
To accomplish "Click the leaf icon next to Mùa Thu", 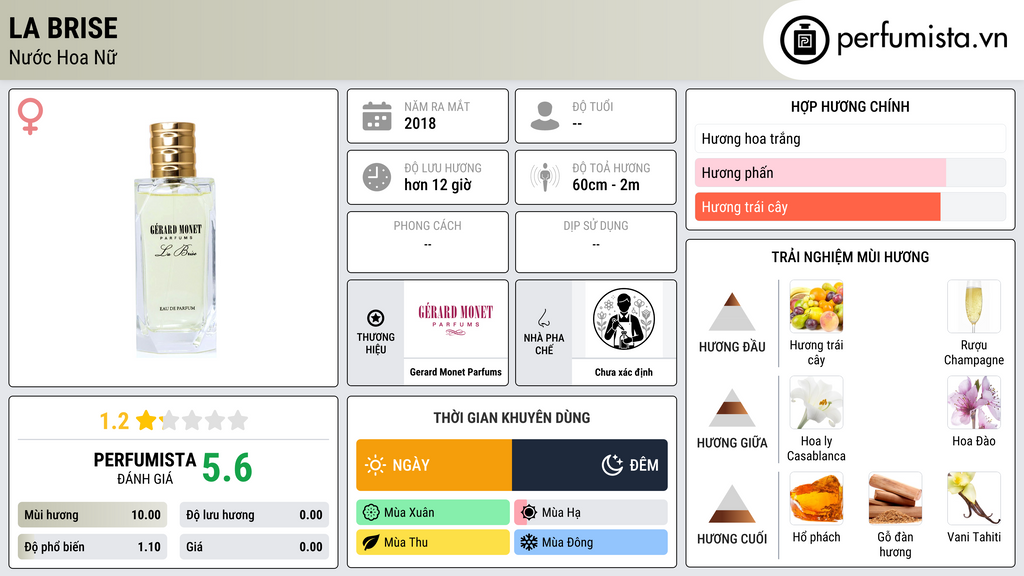I will coord(371,542).
